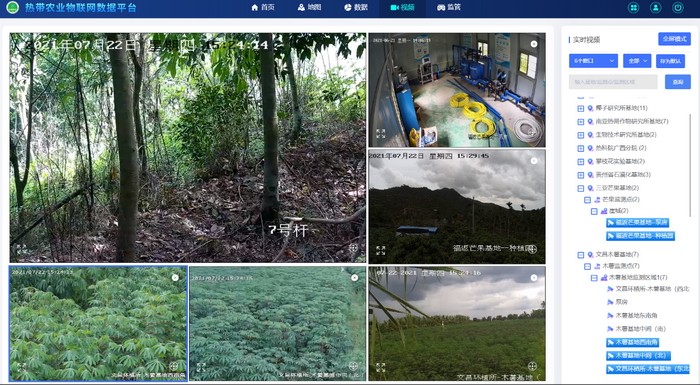
Task: Close the 木薯基地中间(北) video tile
Action: tap(354, 278)
